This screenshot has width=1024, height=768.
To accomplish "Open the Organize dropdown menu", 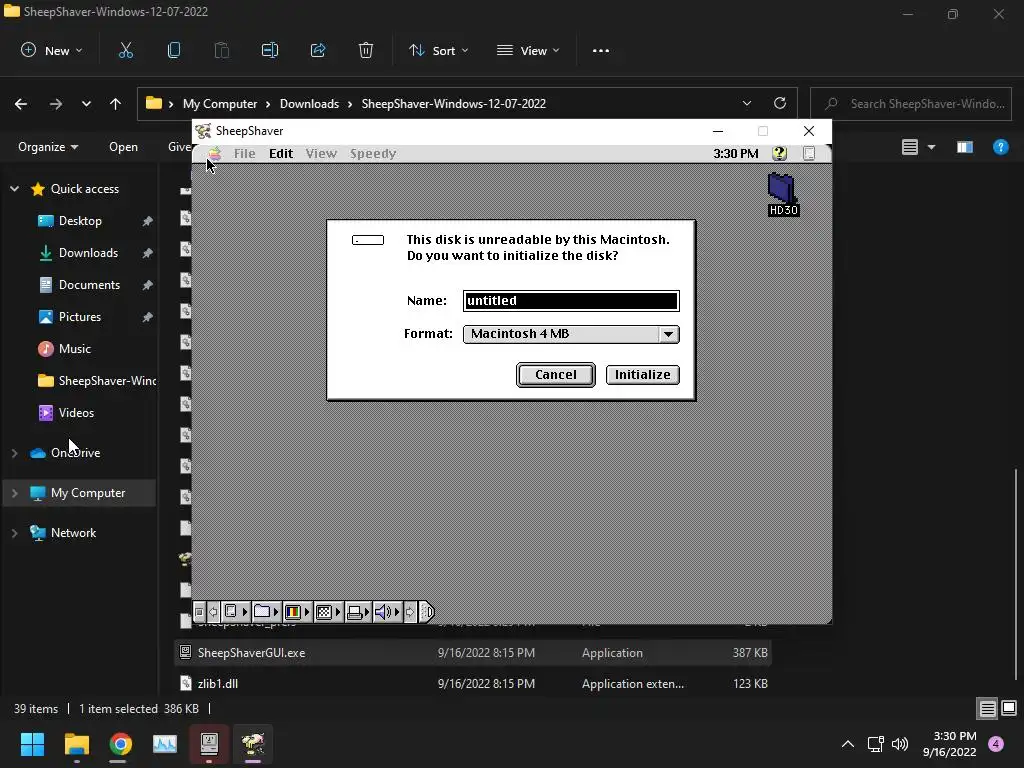I will [48, 147].
